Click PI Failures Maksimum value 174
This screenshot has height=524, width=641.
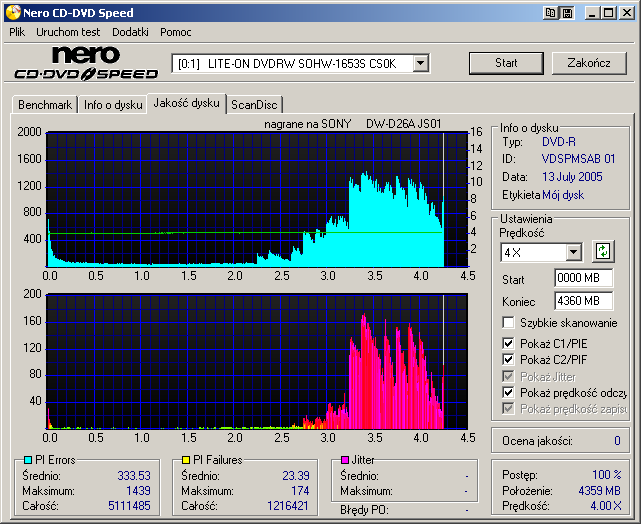click(x=300, y=490)
